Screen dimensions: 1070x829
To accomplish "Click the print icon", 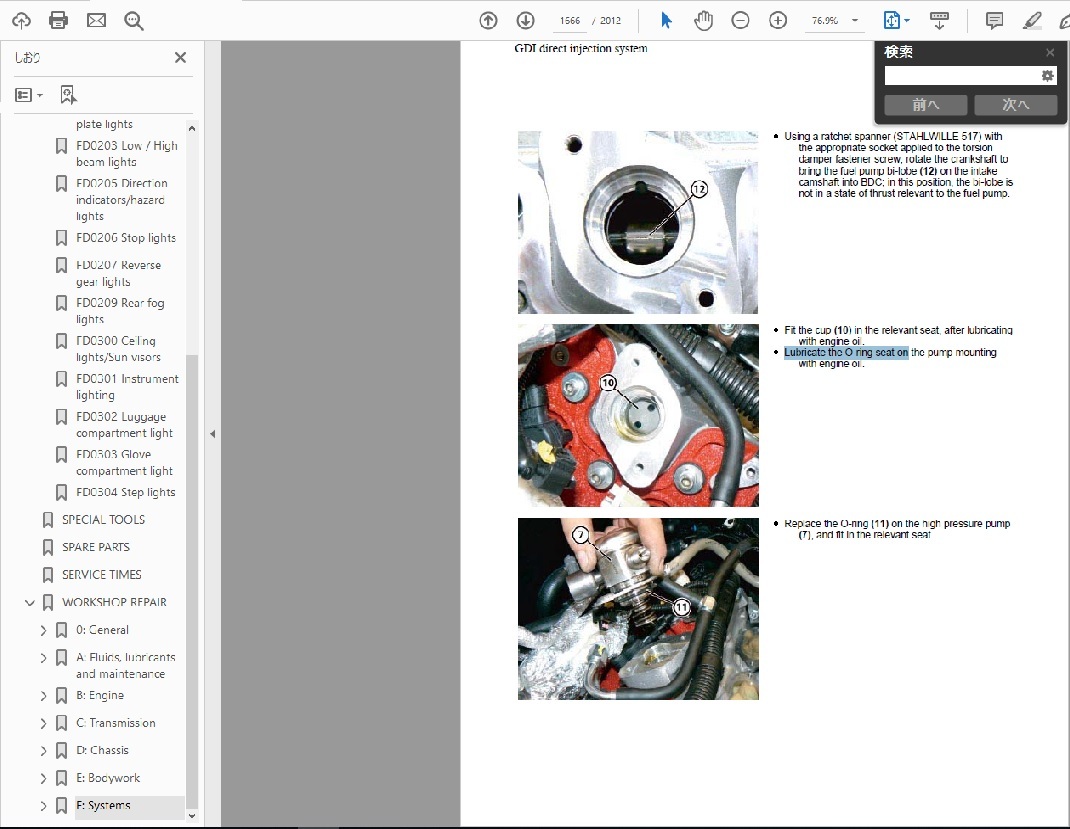I will click(58, 20).
